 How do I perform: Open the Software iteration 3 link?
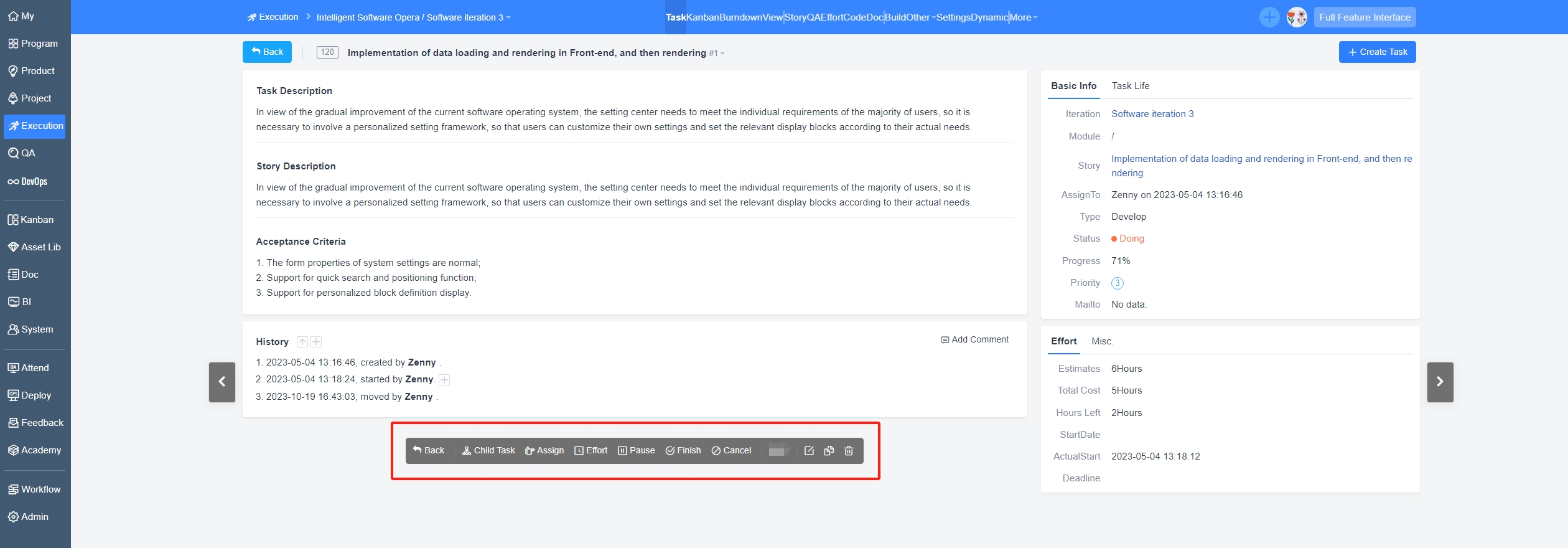1152,114
